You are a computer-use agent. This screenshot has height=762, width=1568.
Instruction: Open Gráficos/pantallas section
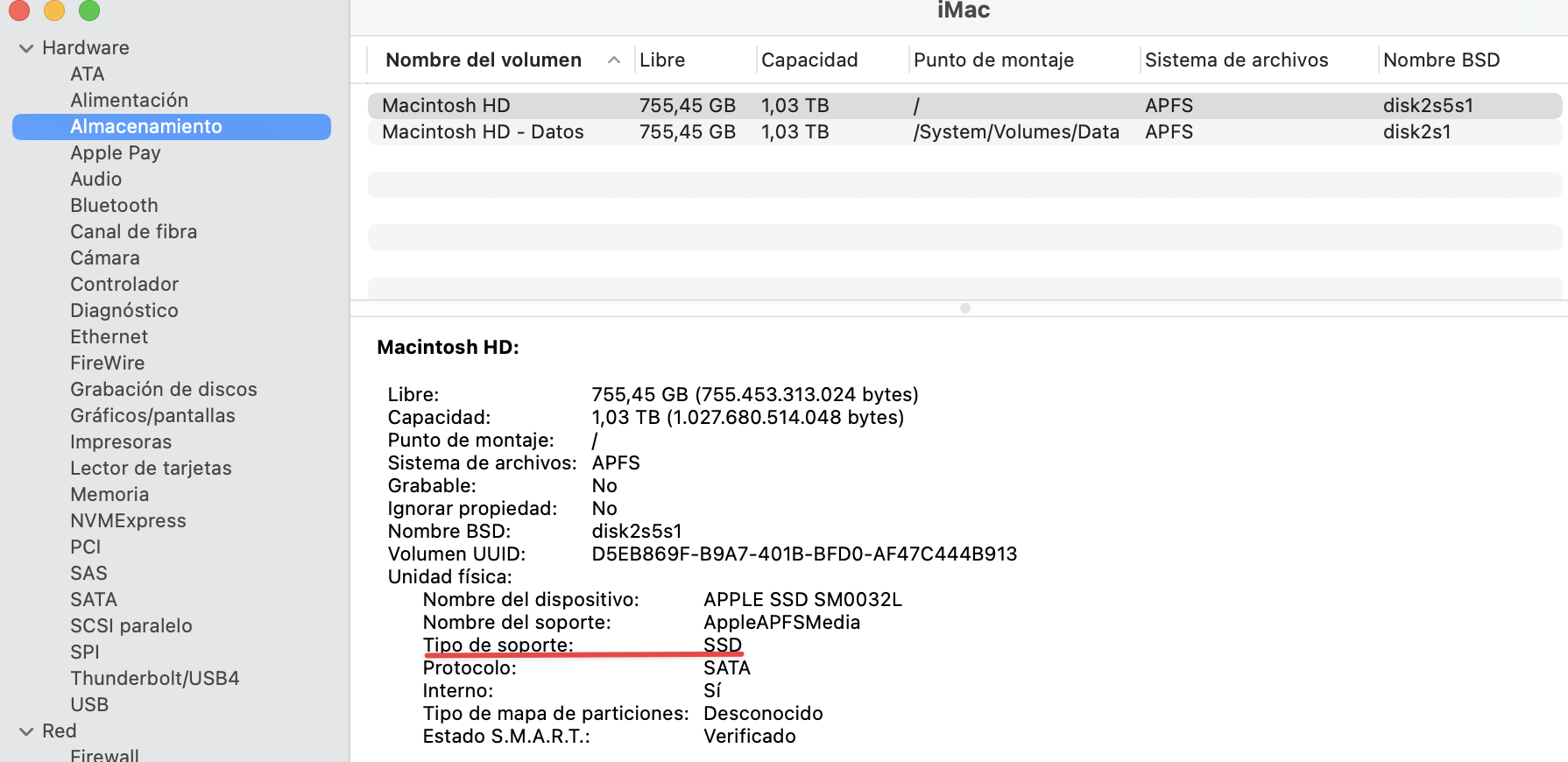(153, 416)
